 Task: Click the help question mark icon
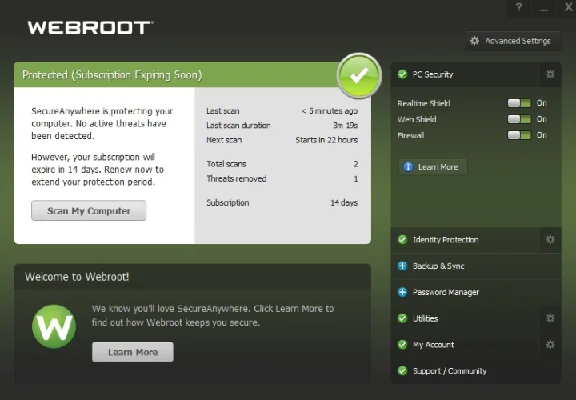coord(518,7)
